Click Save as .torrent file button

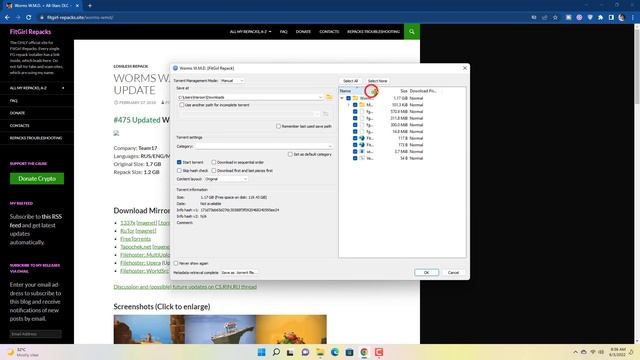(239, 272)
